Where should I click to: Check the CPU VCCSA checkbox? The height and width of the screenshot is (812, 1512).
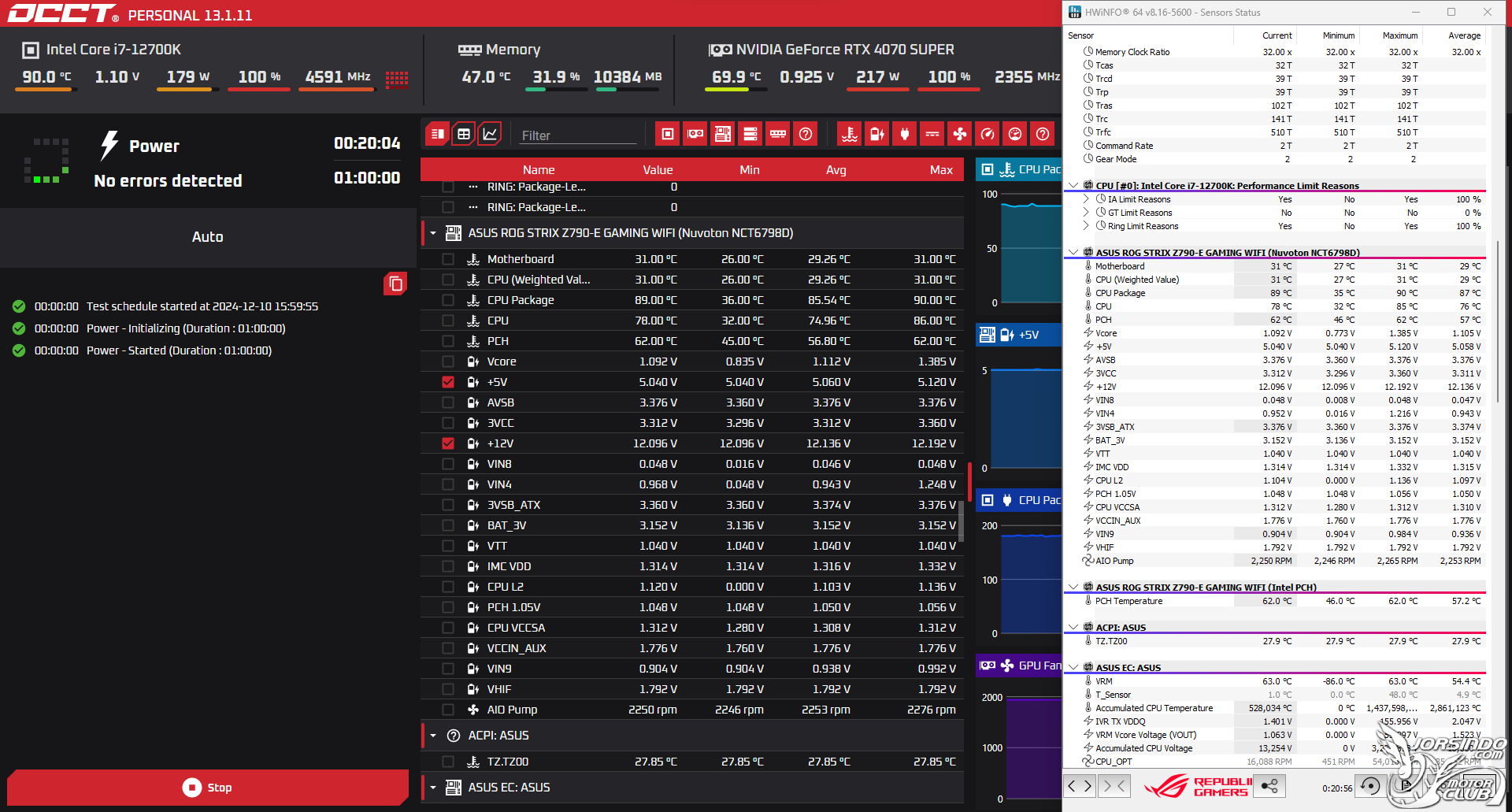click(x=448, y=628)
